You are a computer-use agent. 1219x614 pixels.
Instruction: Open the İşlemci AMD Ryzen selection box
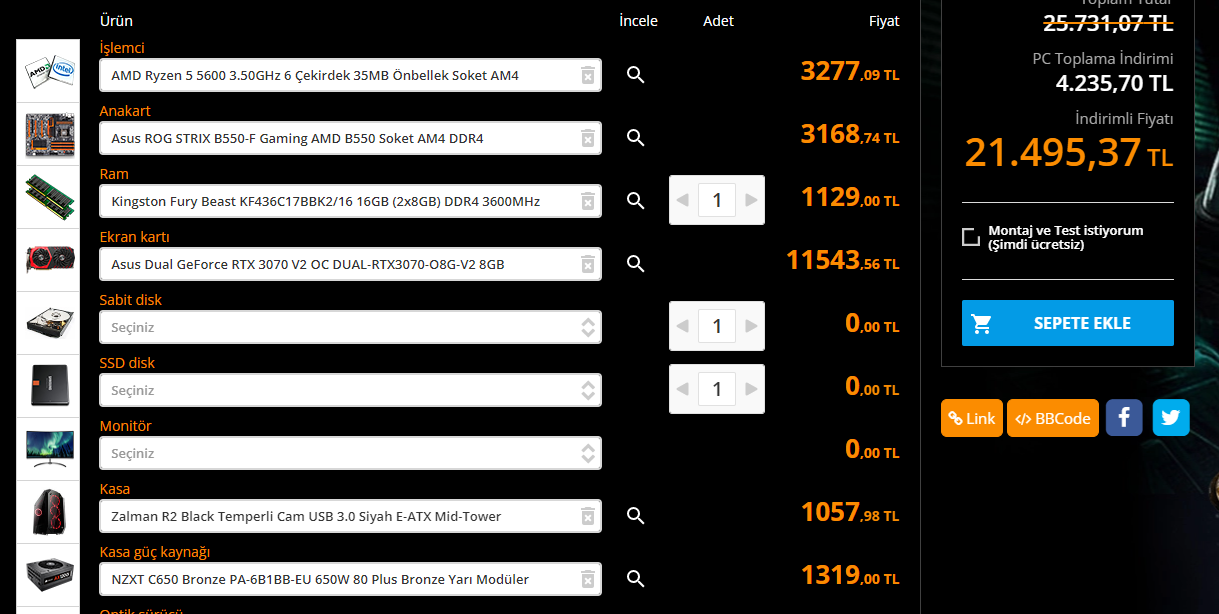[x=351, y=75]
